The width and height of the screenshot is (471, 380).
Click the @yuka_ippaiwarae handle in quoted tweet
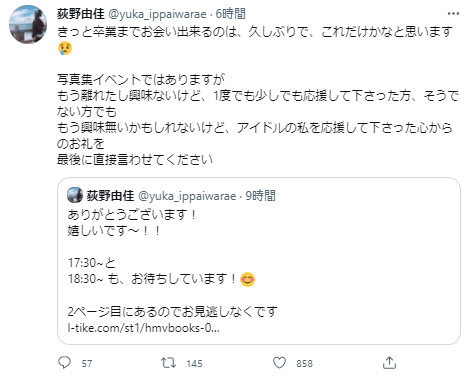187,196
